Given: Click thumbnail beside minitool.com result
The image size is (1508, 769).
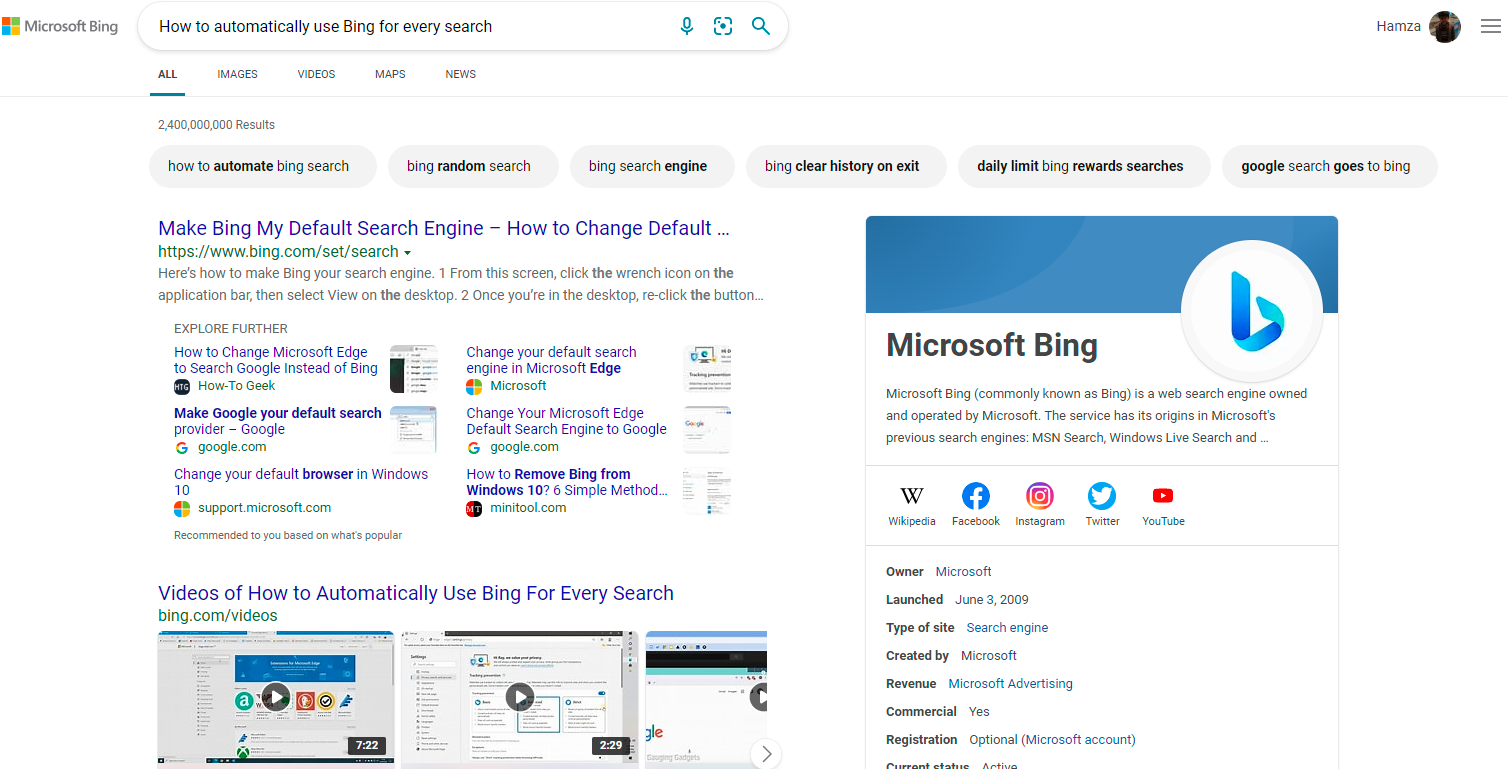Looking at the screenshot, I should pos(707,491).
